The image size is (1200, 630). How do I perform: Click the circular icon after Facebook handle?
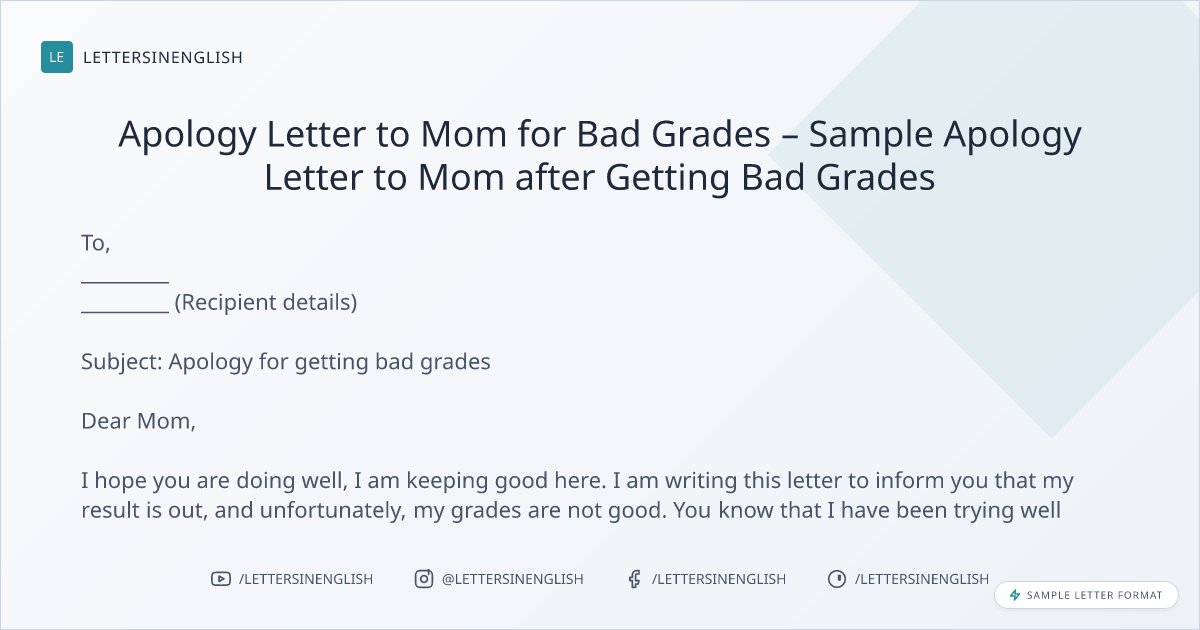pos(837,579)
